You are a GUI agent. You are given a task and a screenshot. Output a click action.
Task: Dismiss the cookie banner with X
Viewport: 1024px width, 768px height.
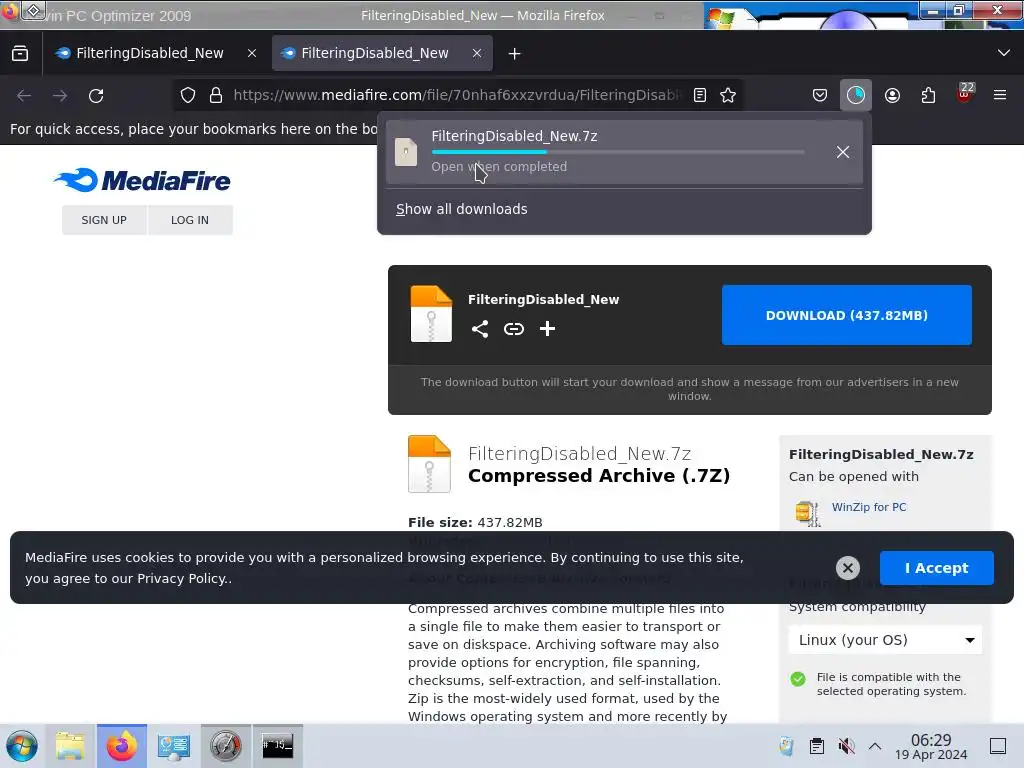pos(848,568)
